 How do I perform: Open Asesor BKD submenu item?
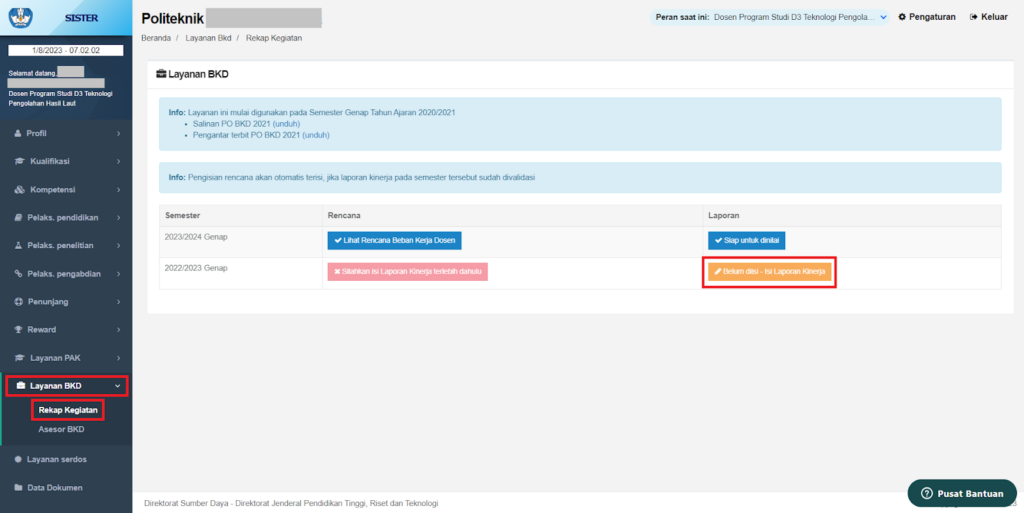pyautogui.click(x=61, y=429)
